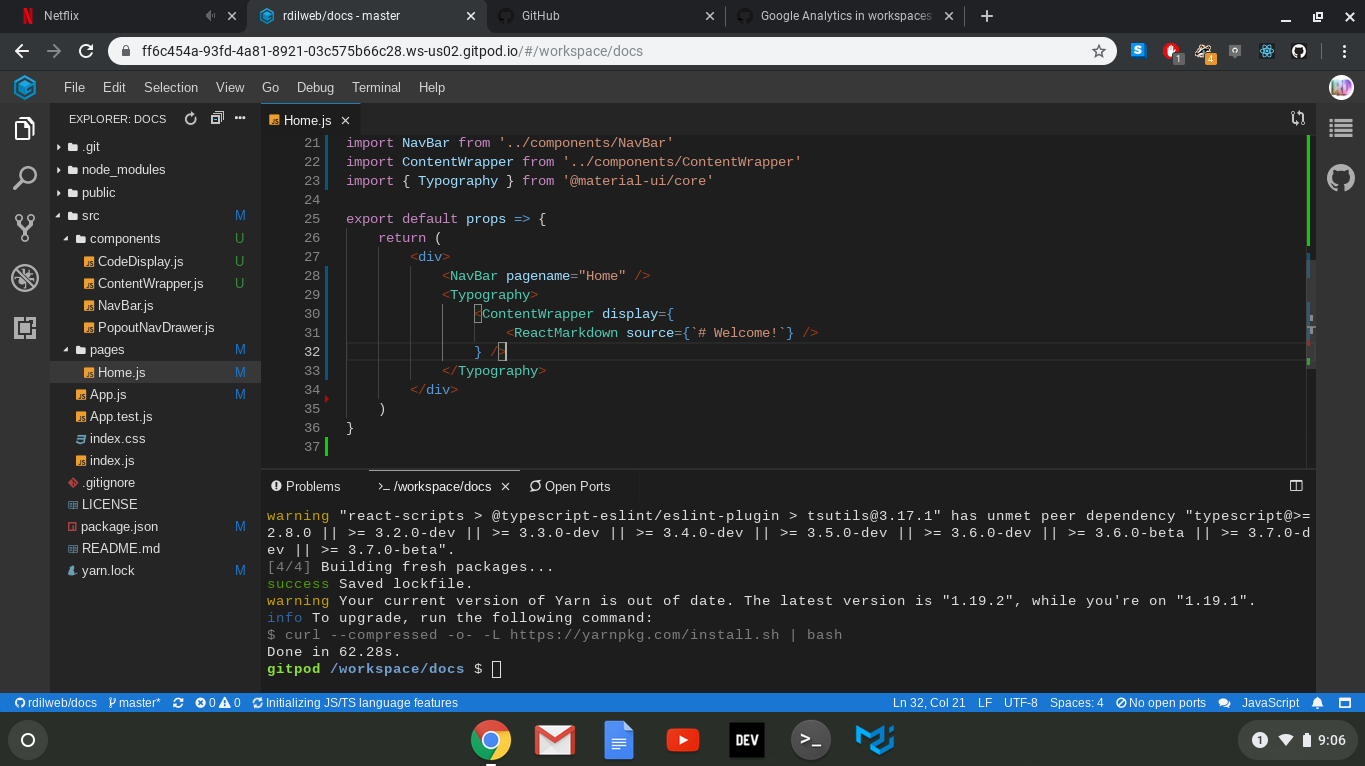
Task: Open the explorer more actions ellipsis
Action: click(x=240, y=119)
